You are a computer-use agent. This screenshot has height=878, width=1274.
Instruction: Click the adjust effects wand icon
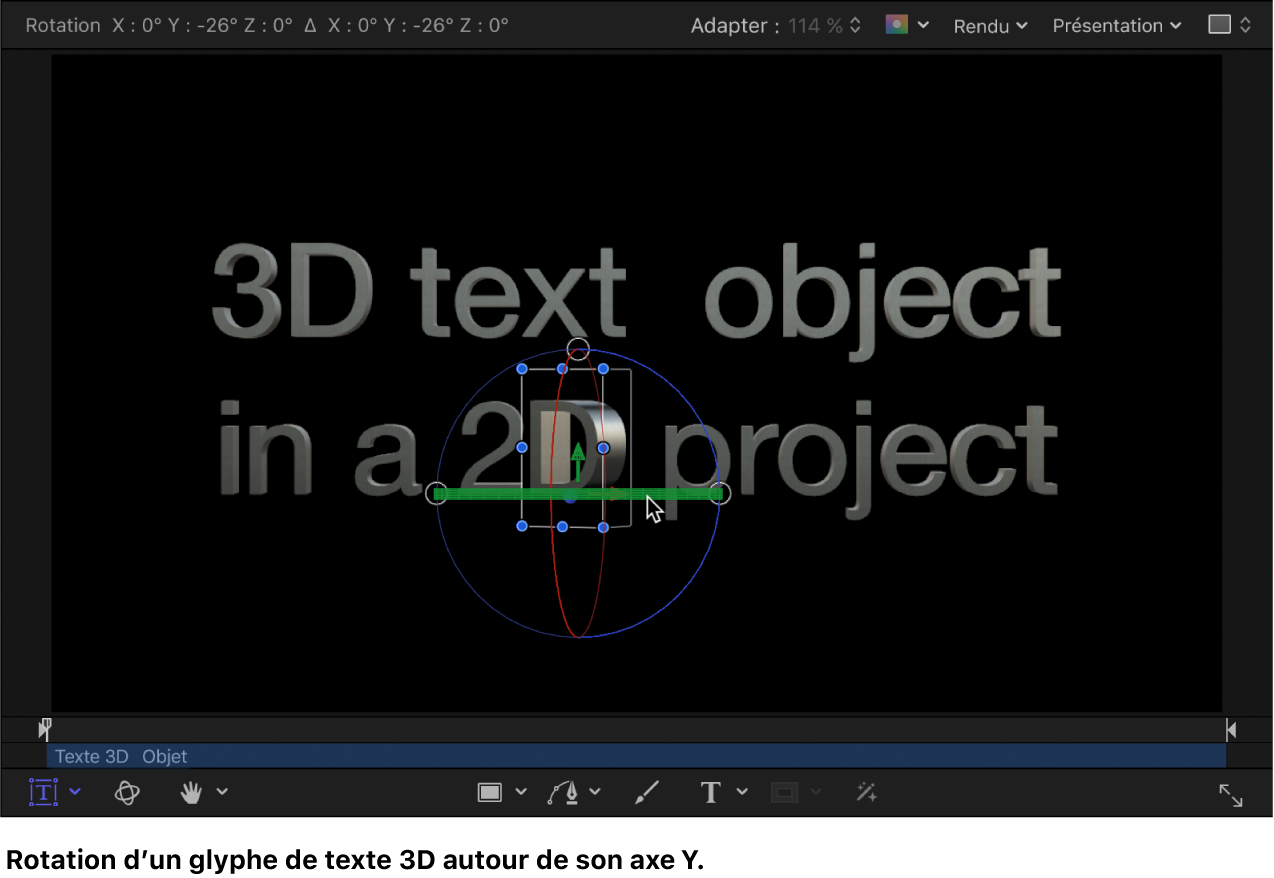tap(866, 792)
